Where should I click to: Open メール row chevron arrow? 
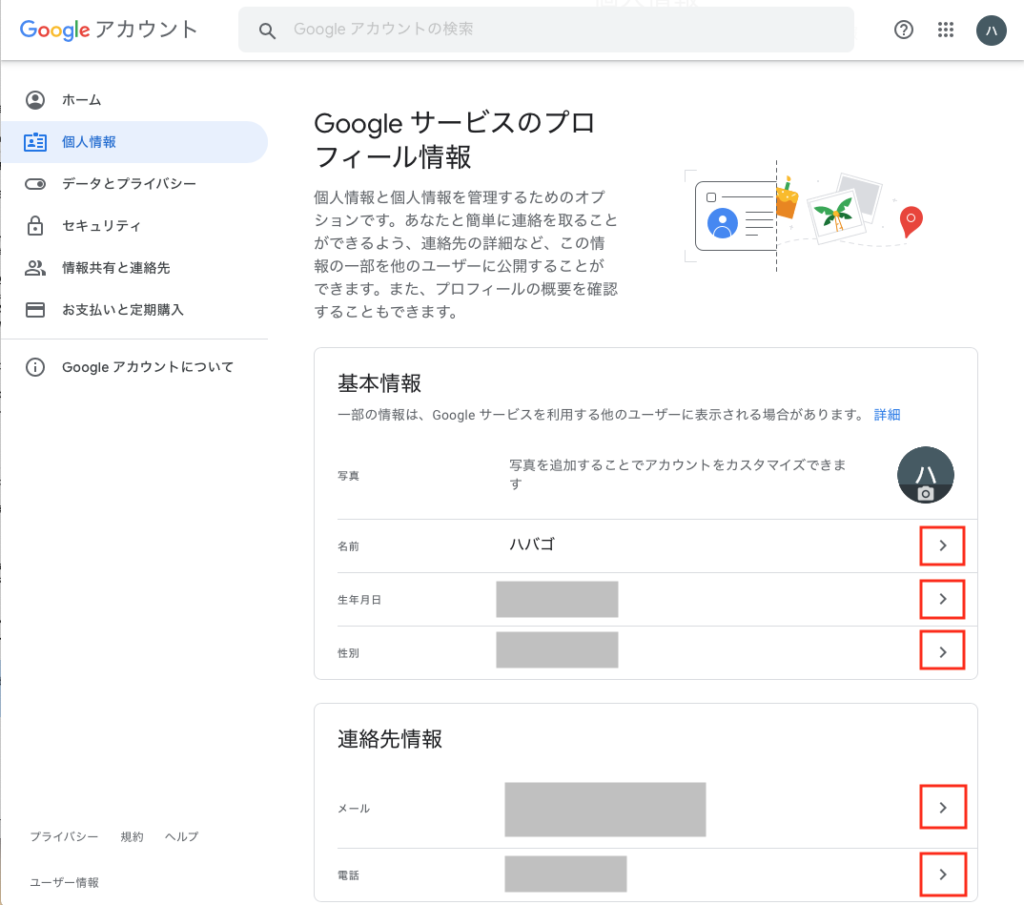pos(942,808)
